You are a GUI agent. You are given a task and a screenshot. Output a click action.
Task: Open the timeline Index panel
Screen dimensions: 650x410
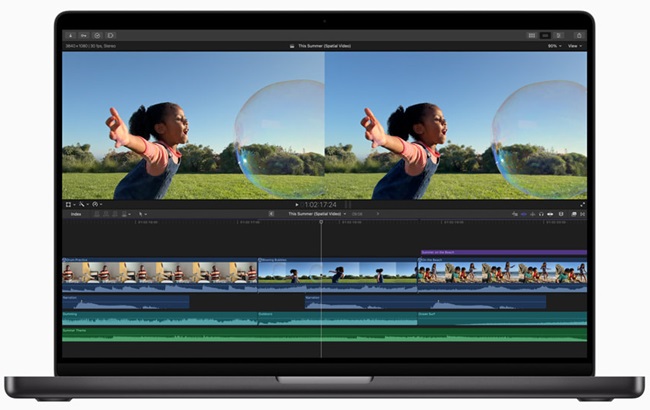click(76, 214)
